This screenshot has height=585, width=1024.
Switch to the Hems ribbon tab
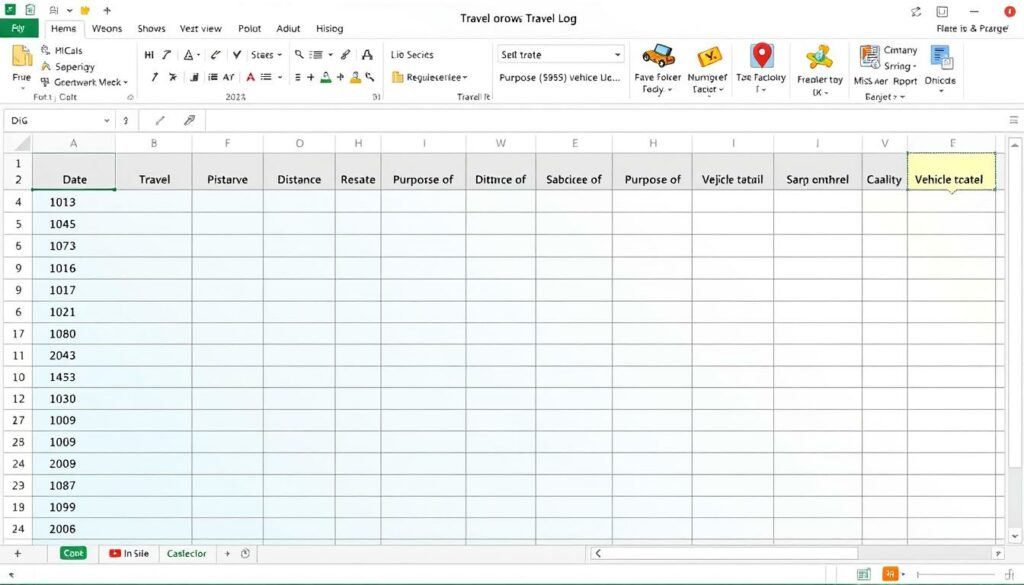pos(63,29)
